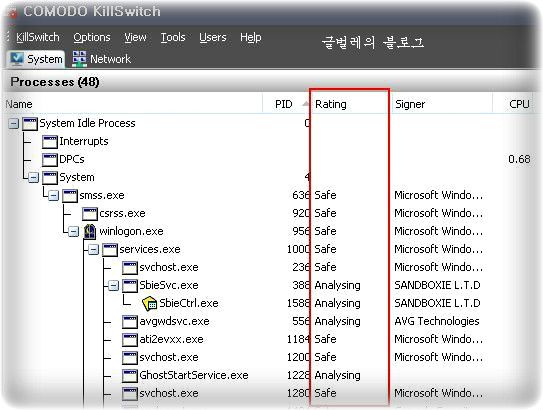Screen dimensions: 543x410
Task: Collapse the services.exe node
Action: tap(94, 249)
